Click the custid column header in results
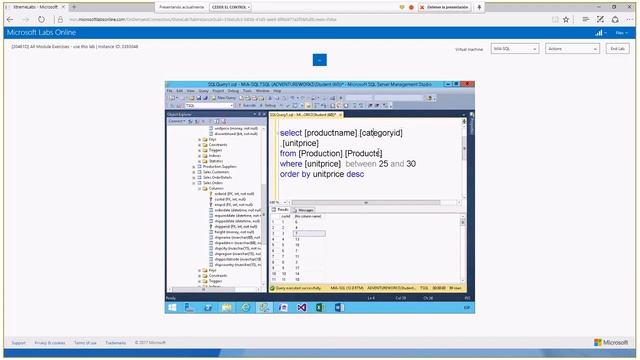Image resolution: width=640 pixels, height=360 pixels. [x=286, y=216]
